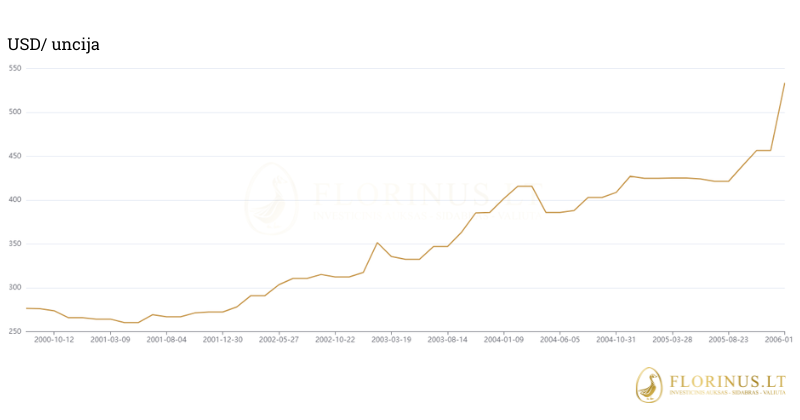Click the 2005-08-23 date label
This screenshot has width=800, height=420.
(x=729, y=340)
